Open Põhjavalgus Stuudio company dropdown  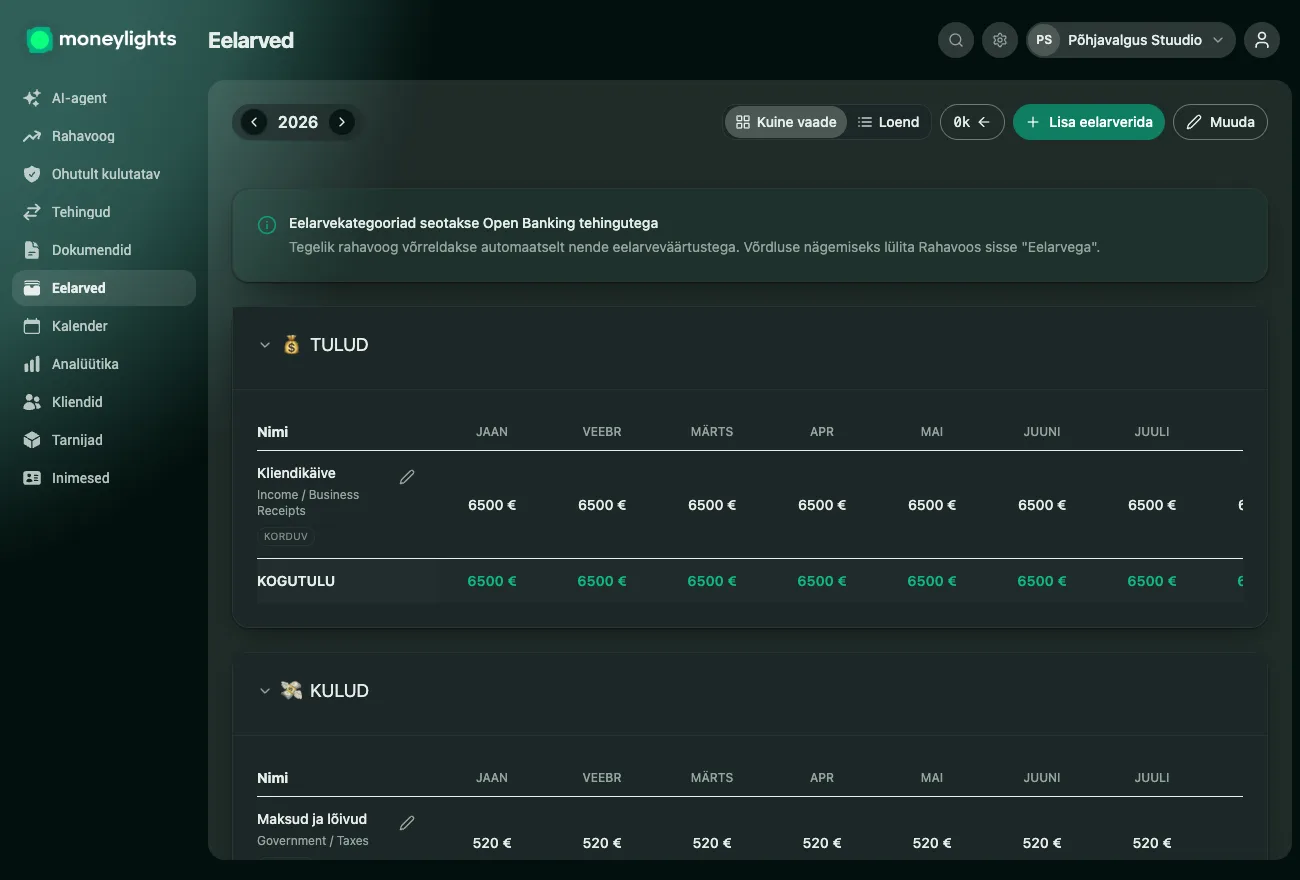pos(1131,40)
